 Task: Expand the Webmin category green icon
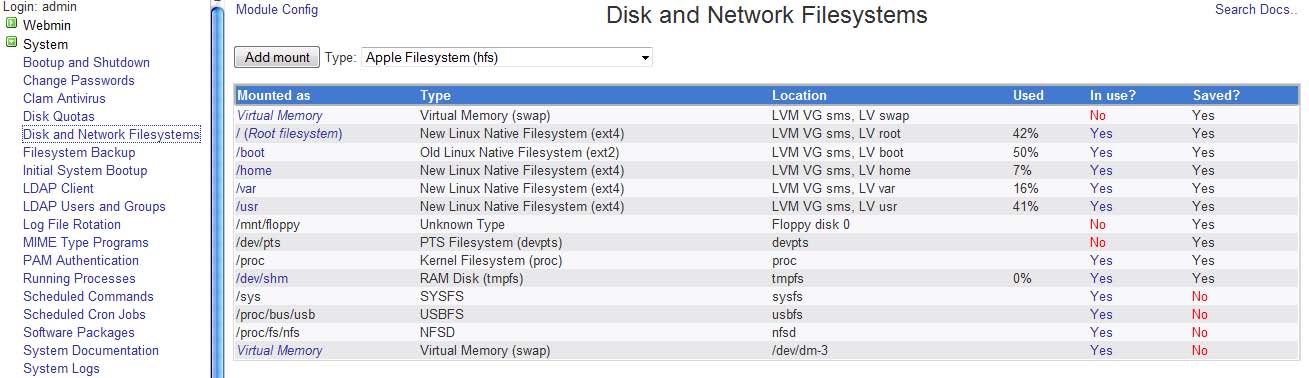[x=12, y=25]
